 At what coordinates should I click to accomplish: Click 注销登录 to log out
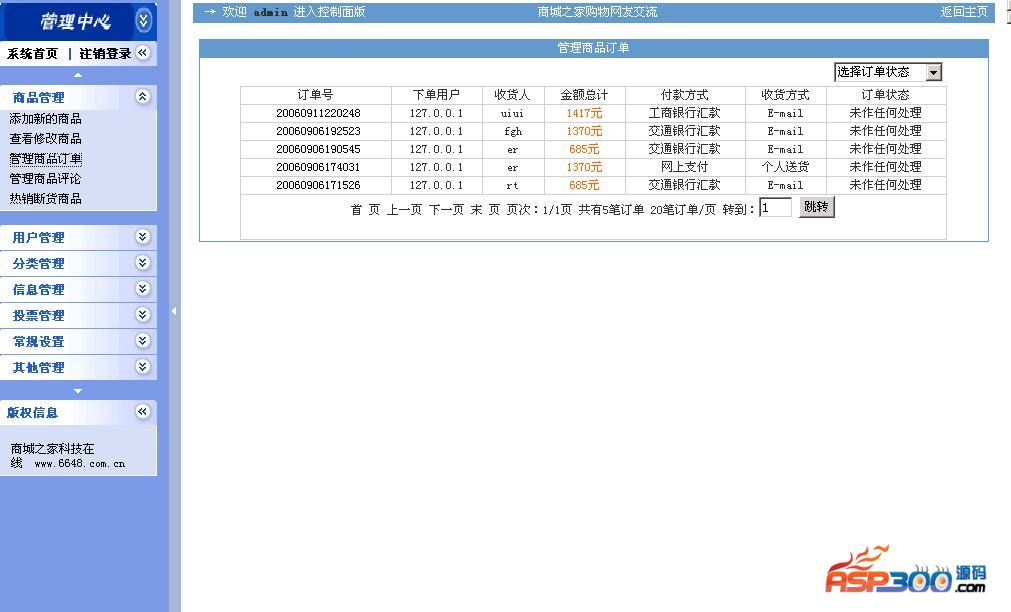coord(105,54)
